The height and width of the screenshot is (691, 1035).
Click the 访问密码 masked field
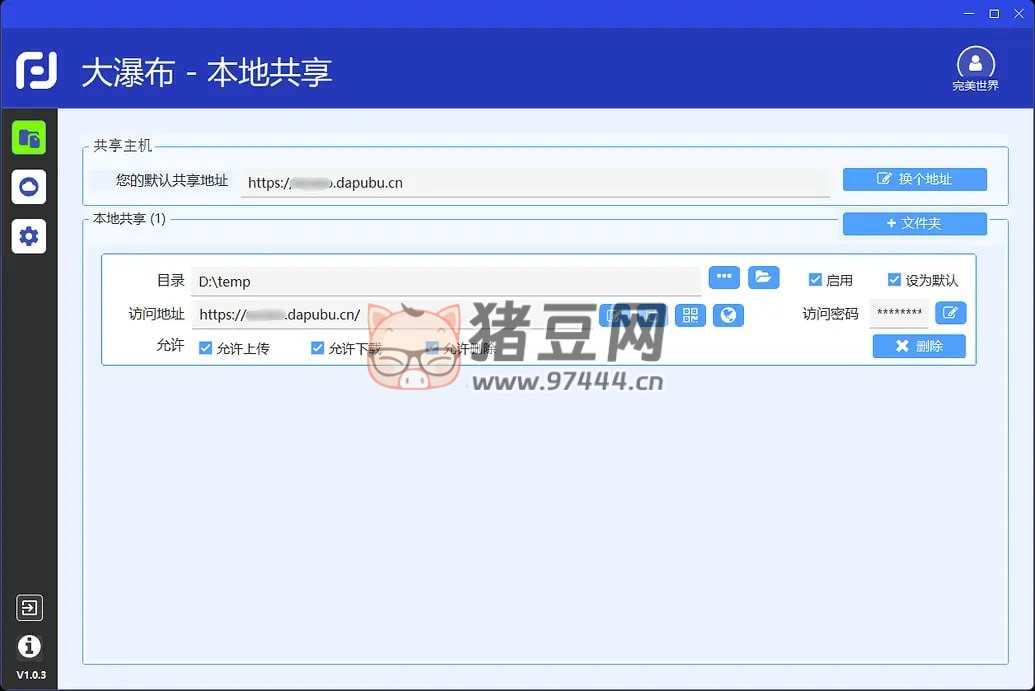pyautogui.click(x=899, y=313)
